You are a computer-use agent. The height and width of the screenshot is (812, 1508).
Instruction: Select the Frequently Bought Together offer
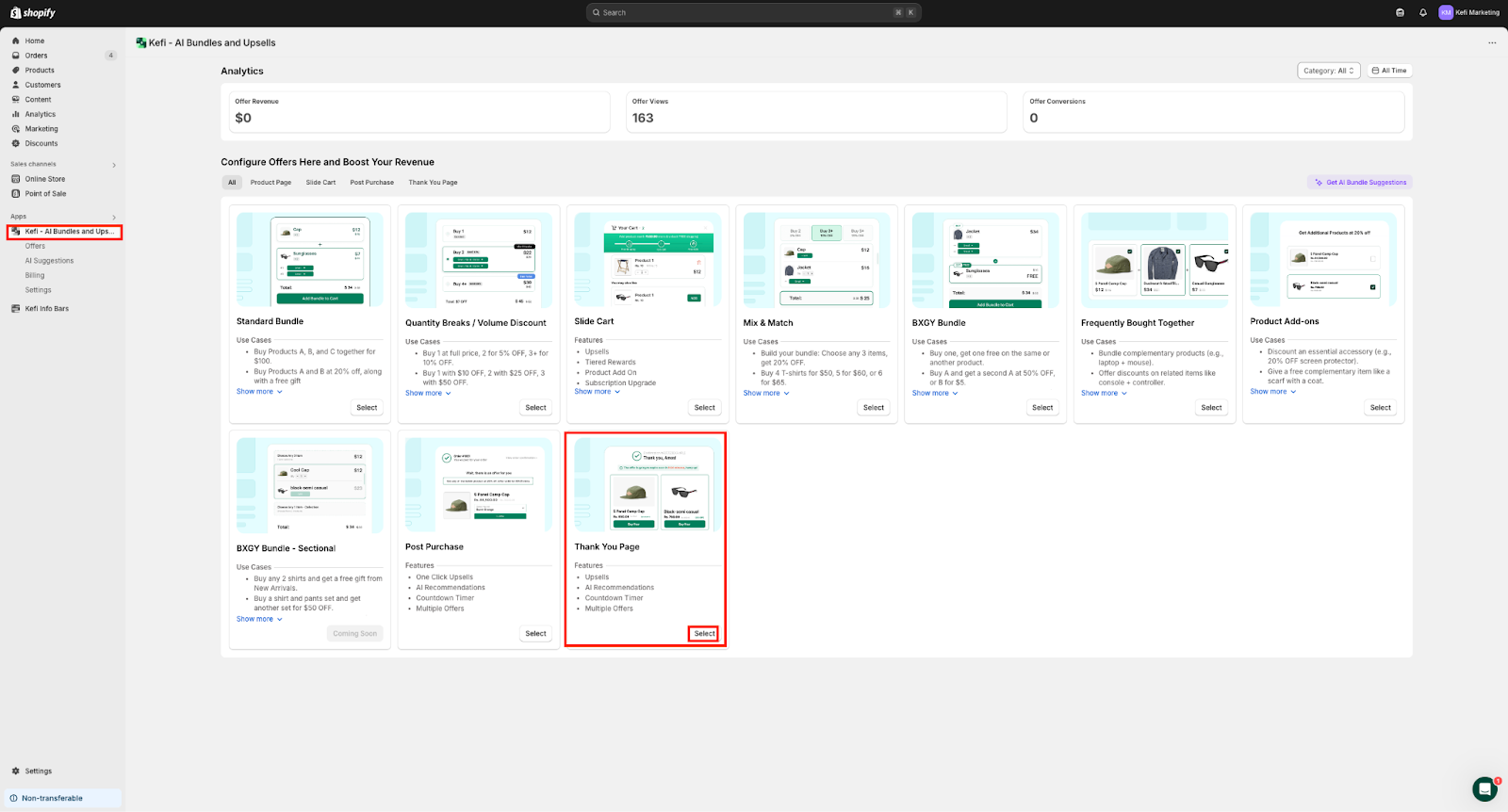coord(1211,408)
